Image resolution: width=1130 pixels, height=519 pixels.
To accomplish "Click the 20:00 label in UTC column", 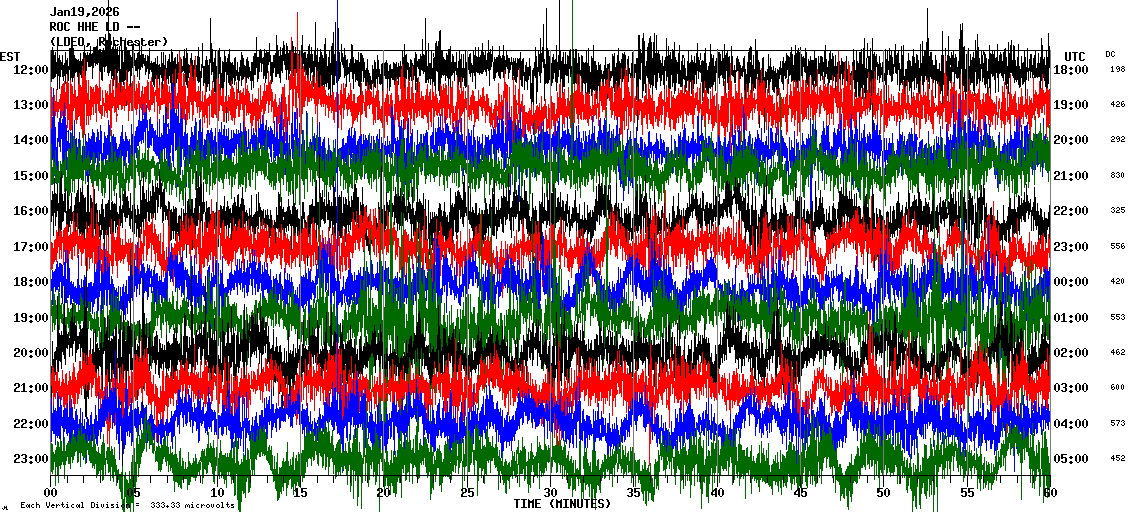I will tap(1070, 140).
